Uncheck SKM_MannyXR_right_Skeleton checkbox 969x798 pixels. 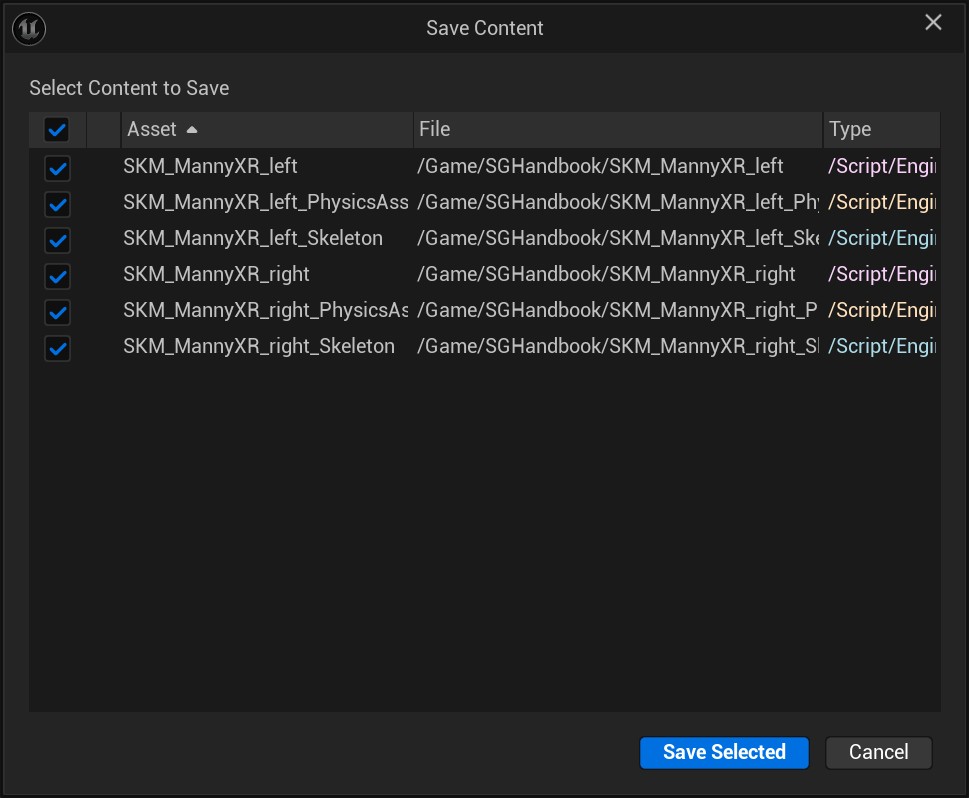(57, 348)
